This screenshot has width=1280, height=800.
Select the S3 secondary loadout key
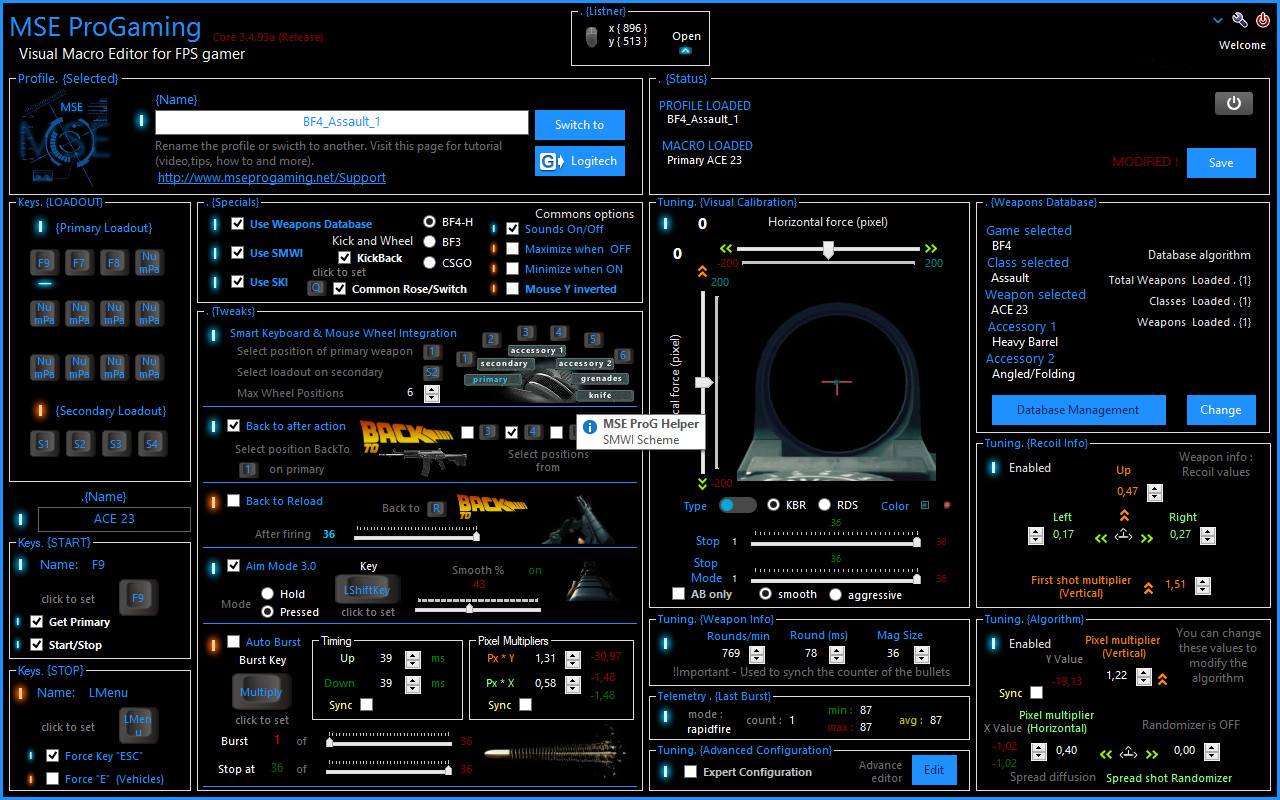coord(115,443)
